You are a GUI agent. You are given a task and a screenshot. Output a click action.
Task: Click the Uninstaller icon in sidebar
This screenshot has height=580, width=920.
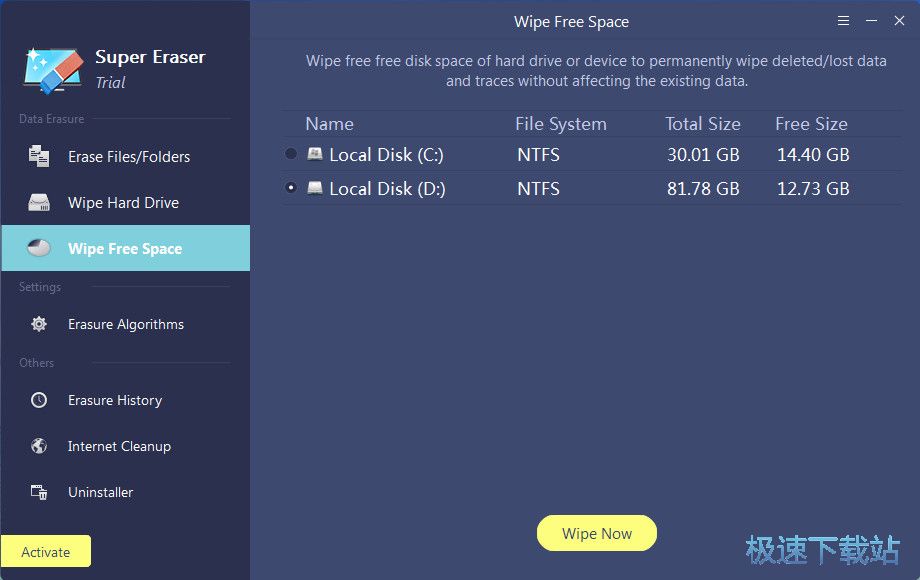click(x=39, y=492)
